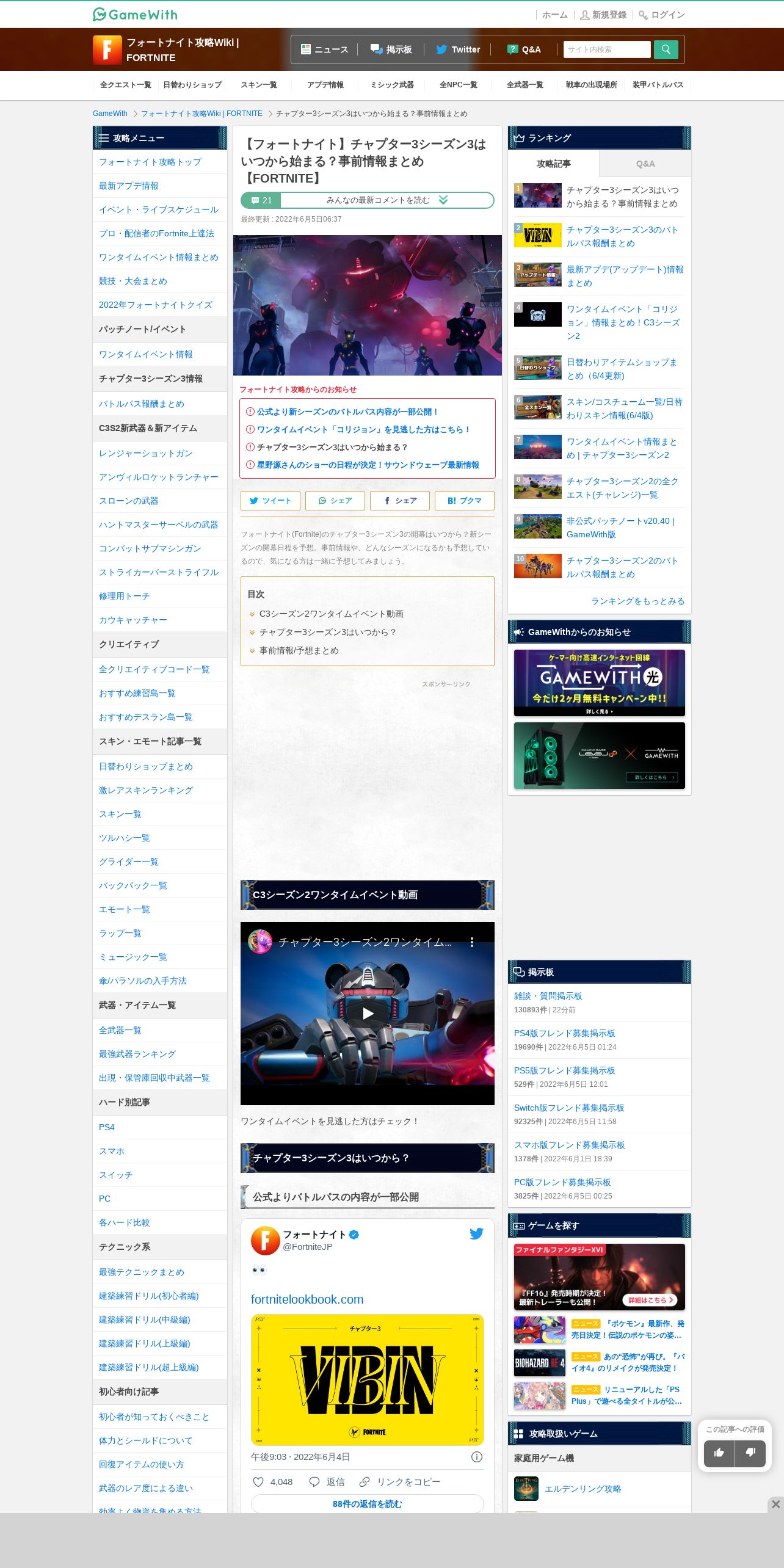
Task: Open スキン一覧 in top navigation
Action: click(x=259, y=85)
